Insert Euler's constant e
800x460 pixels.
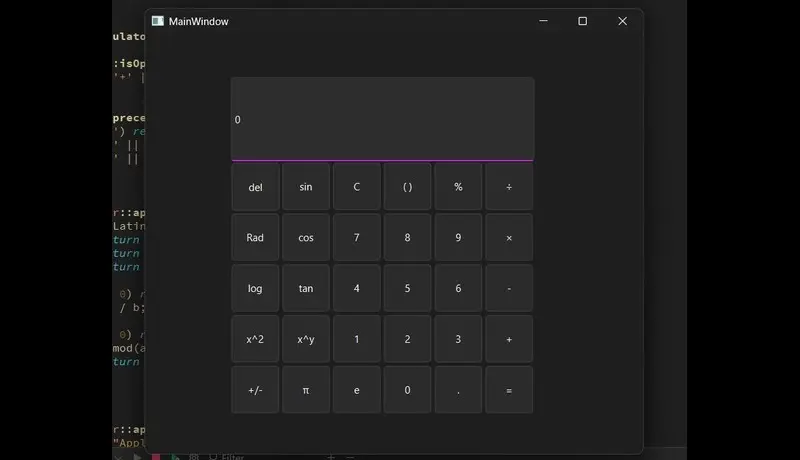pos(357,390)
